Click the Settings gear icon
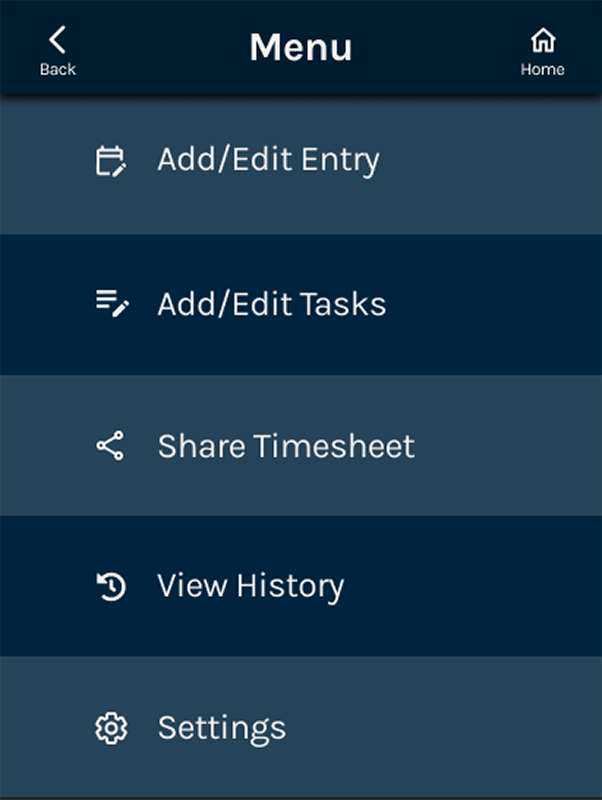 [x=113, y=728]
